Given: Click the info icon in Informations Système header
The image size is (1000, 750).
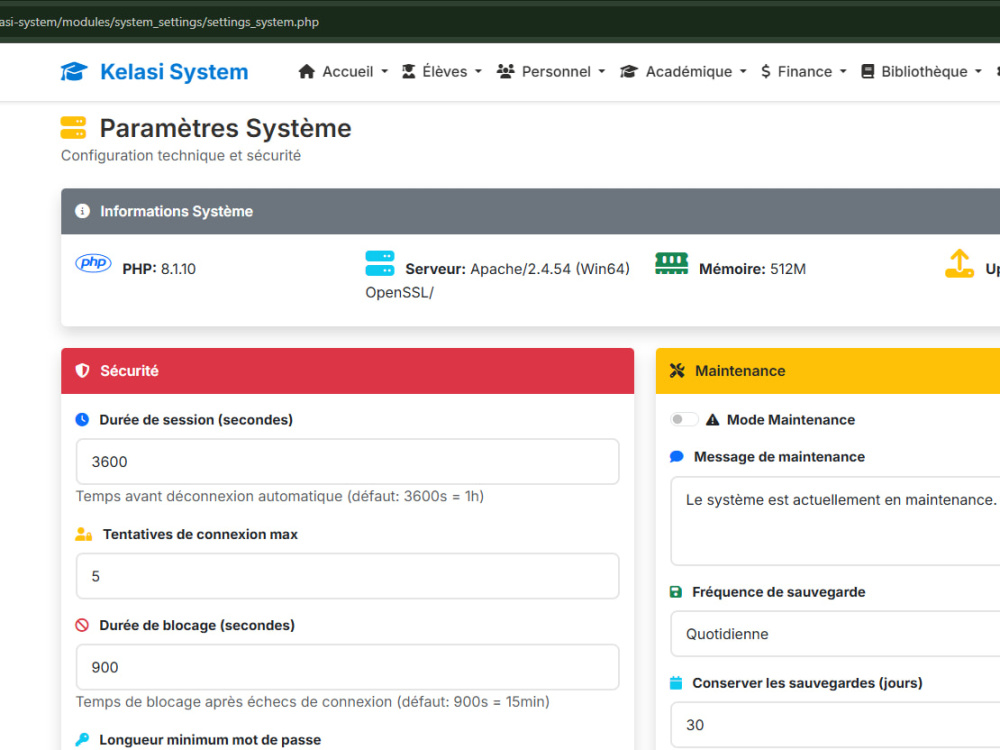Looking at the screenshot, I should [x=82, y=211].
